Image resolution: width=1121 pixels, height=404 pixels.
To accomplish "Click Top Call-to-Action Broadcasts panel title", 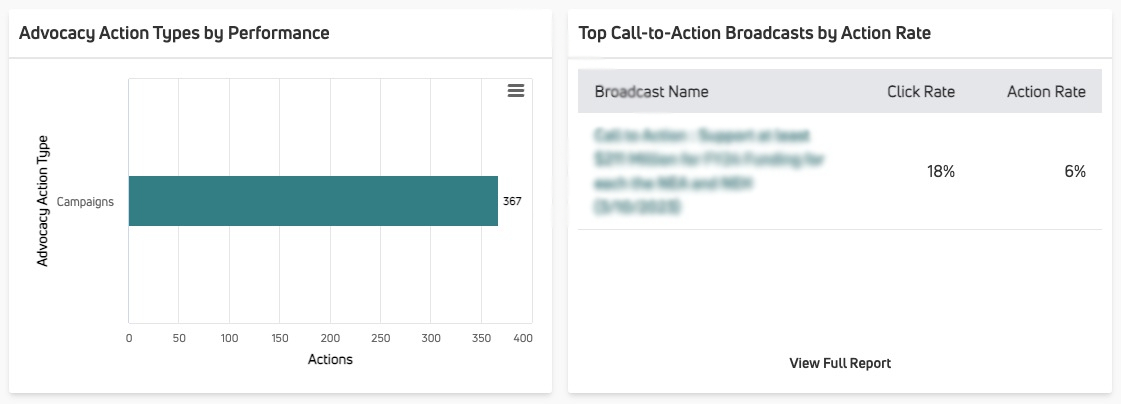I will point(754,33).
